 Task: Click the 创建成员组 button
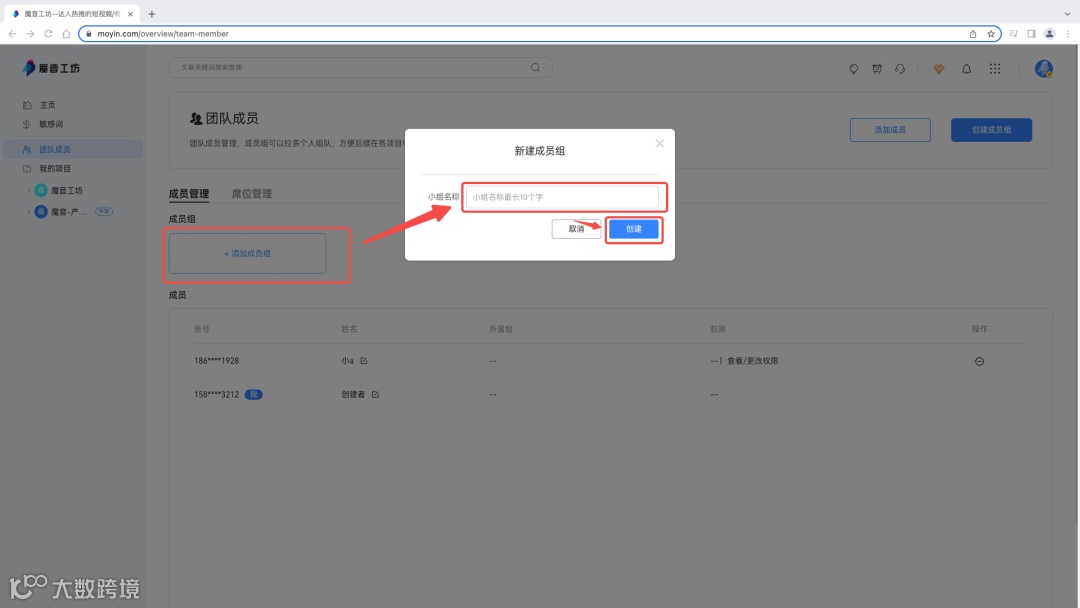pyautogui.click(x=991, y=129)
